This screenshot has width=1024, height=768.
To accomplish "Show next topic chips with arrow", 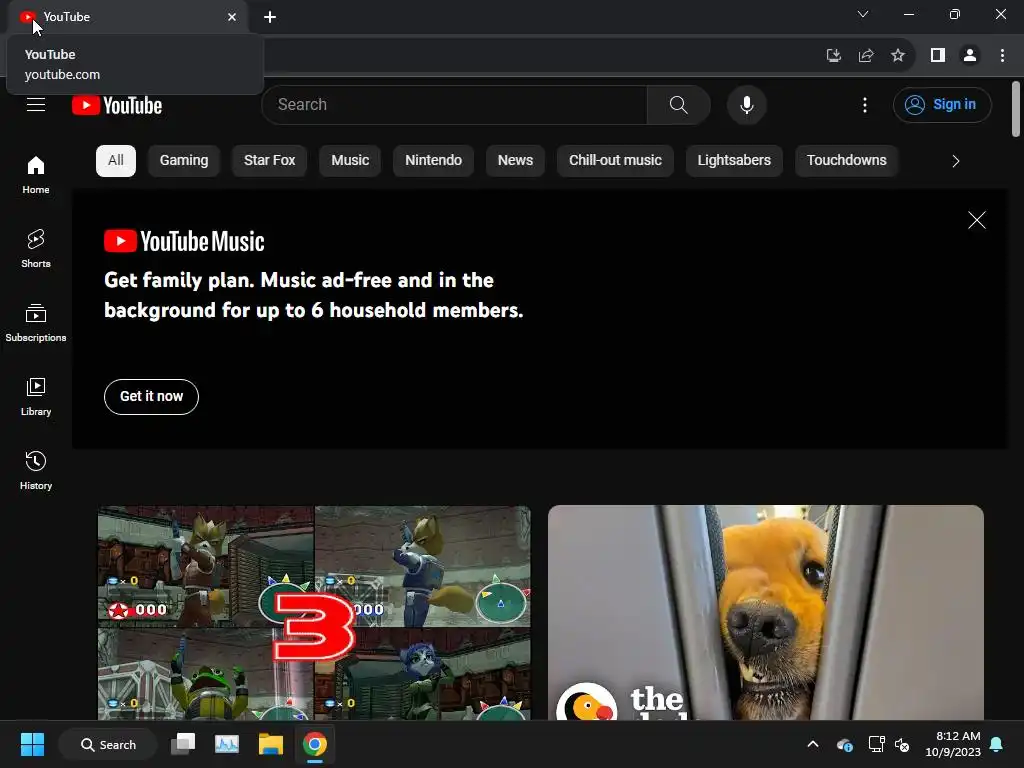I will tap(955, 161).
